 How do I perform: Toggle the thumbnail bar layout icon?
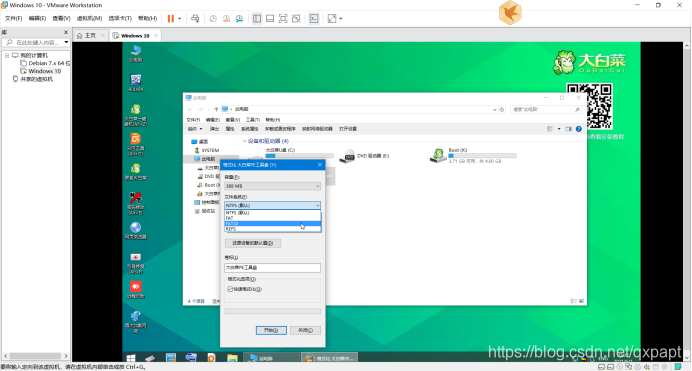click(x=270, y=19)
